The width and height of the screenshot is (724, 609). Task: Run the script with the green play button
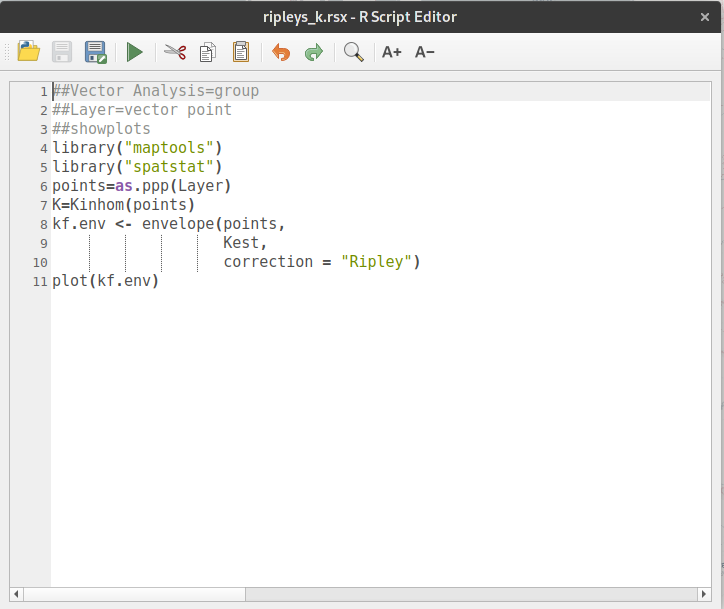pyautogui.click(x=134, y=52)
